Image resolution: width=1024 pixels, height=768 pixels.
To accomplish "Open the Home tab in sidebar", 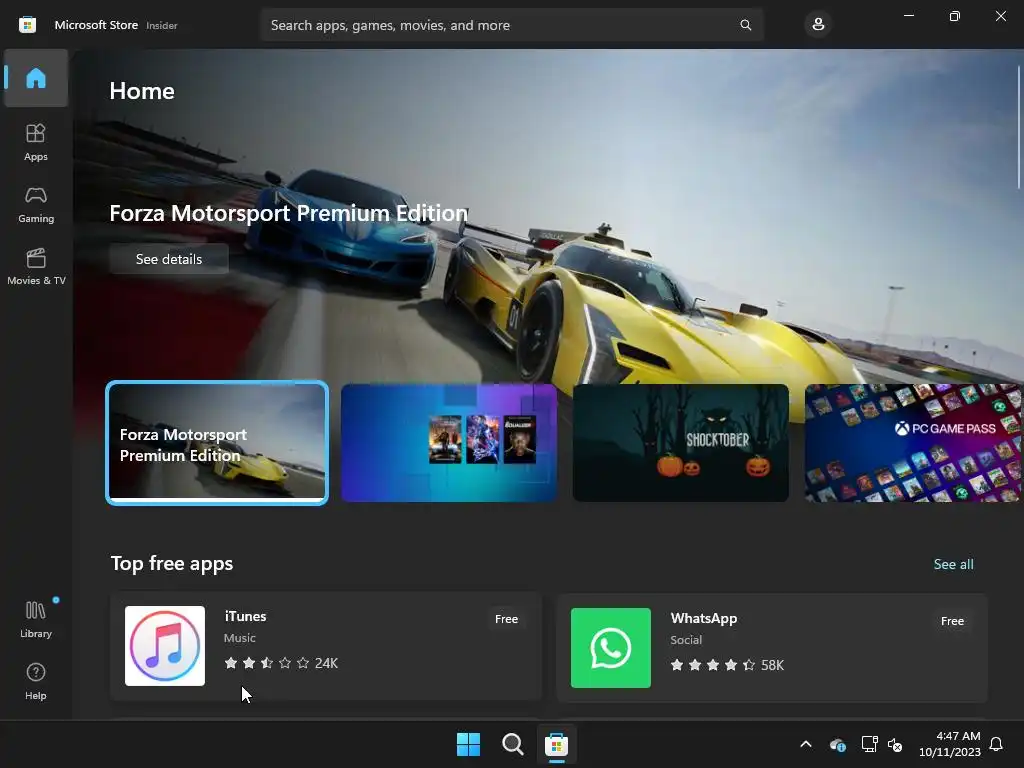I will point(36,78).
